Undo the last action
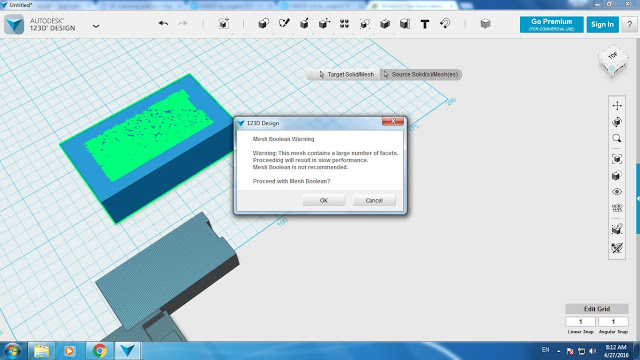 pos(163,24)
